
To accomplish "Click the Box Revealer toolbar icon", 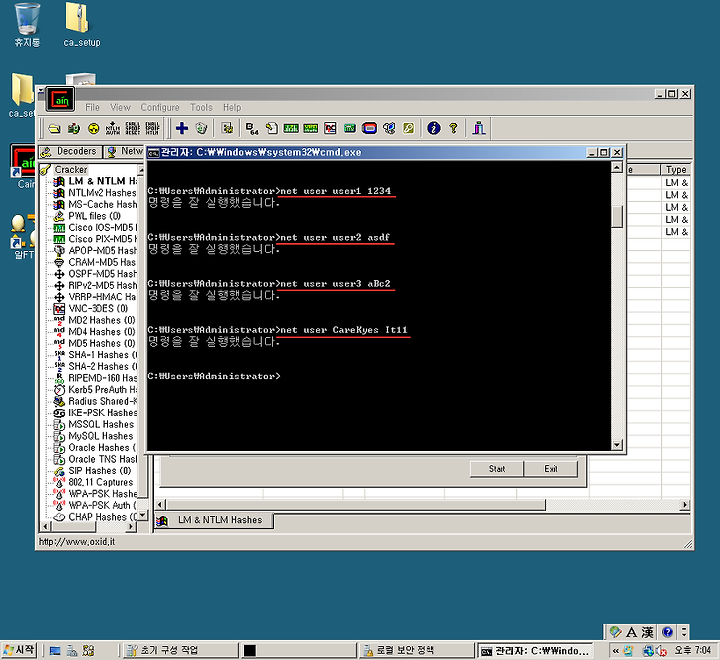I will pos(389,129).
